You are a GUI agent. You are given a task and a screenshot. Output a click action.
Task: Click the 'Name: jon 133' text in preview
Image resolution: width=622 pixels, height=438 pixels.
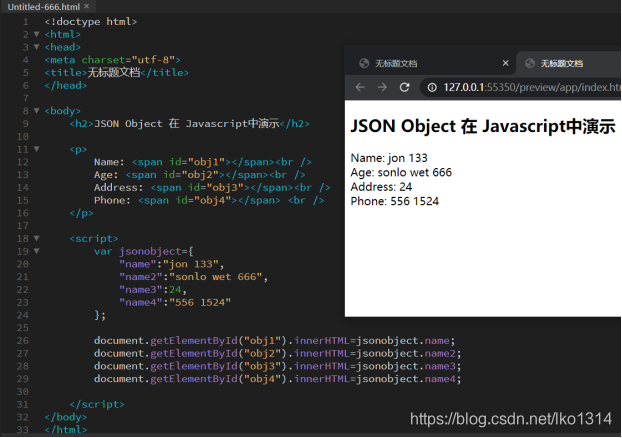click(x=389, y=158)
